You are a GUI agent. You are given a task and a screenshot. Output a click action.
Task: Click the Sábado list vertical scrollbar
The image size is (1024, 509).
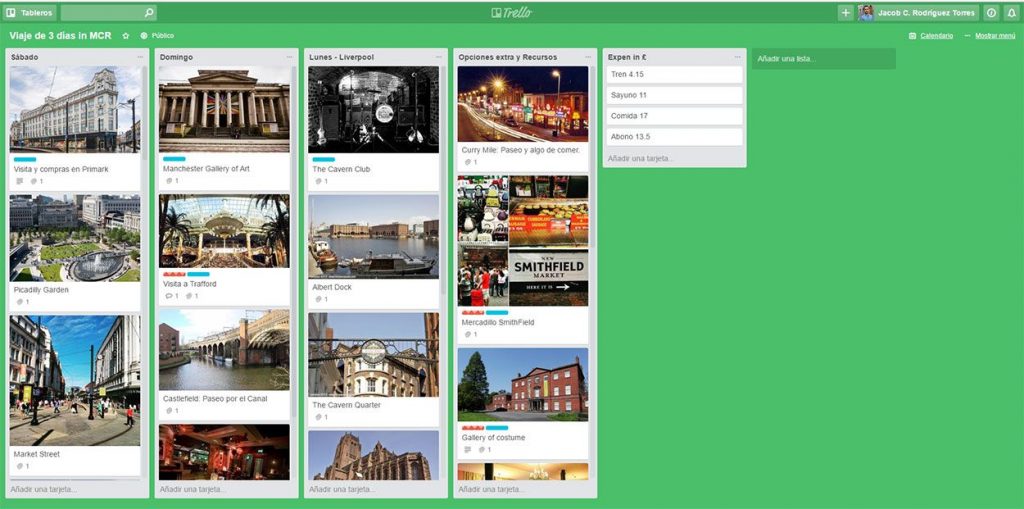[144, 112]
